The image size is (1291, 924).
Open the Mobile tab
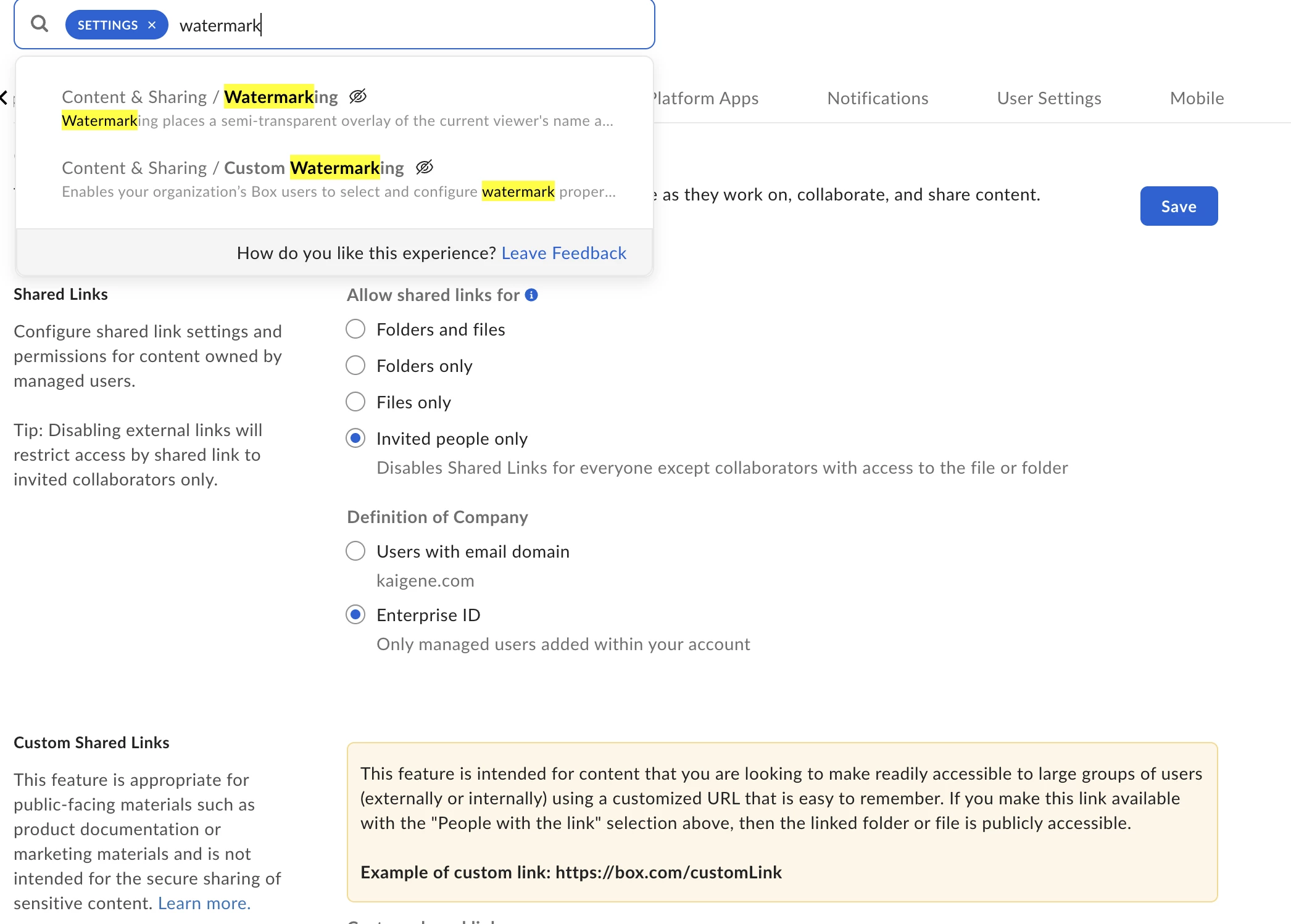click(1197, 98)
